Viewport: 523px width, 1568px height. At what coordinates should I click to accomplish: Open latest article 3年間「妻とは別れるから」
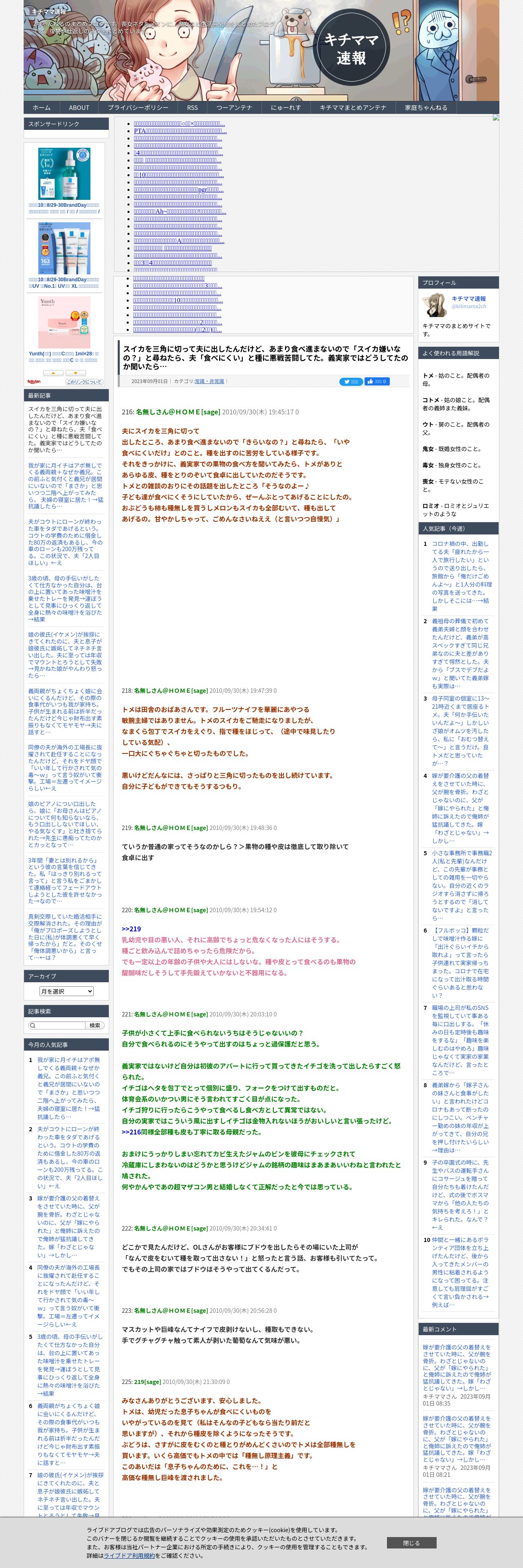66,881
